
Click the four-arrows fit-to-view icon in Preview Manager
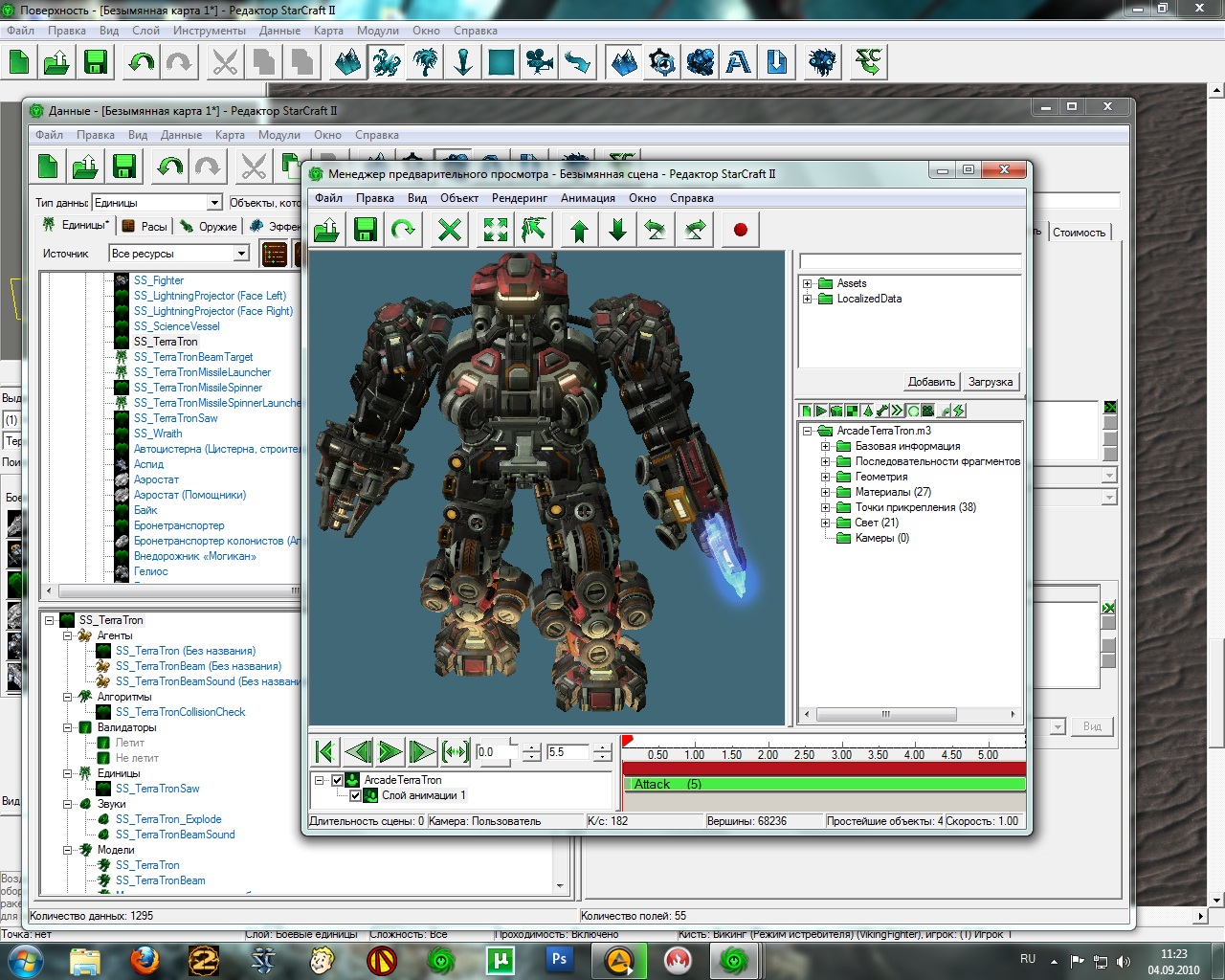496,230
